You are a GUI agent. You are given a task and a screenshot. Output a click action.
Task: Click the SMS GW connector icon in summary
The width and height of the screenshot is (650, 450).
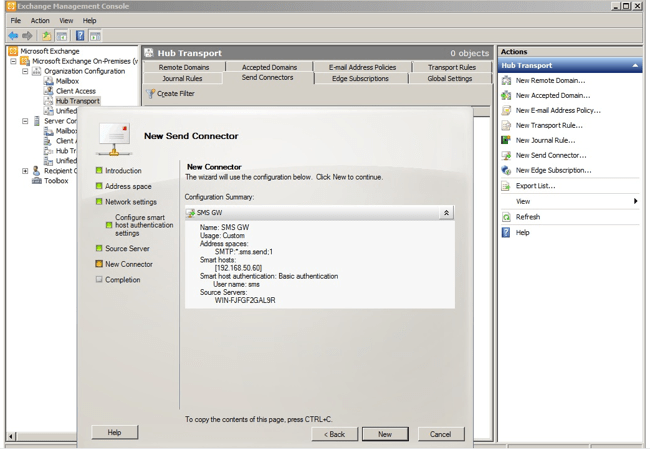(191, 213)
